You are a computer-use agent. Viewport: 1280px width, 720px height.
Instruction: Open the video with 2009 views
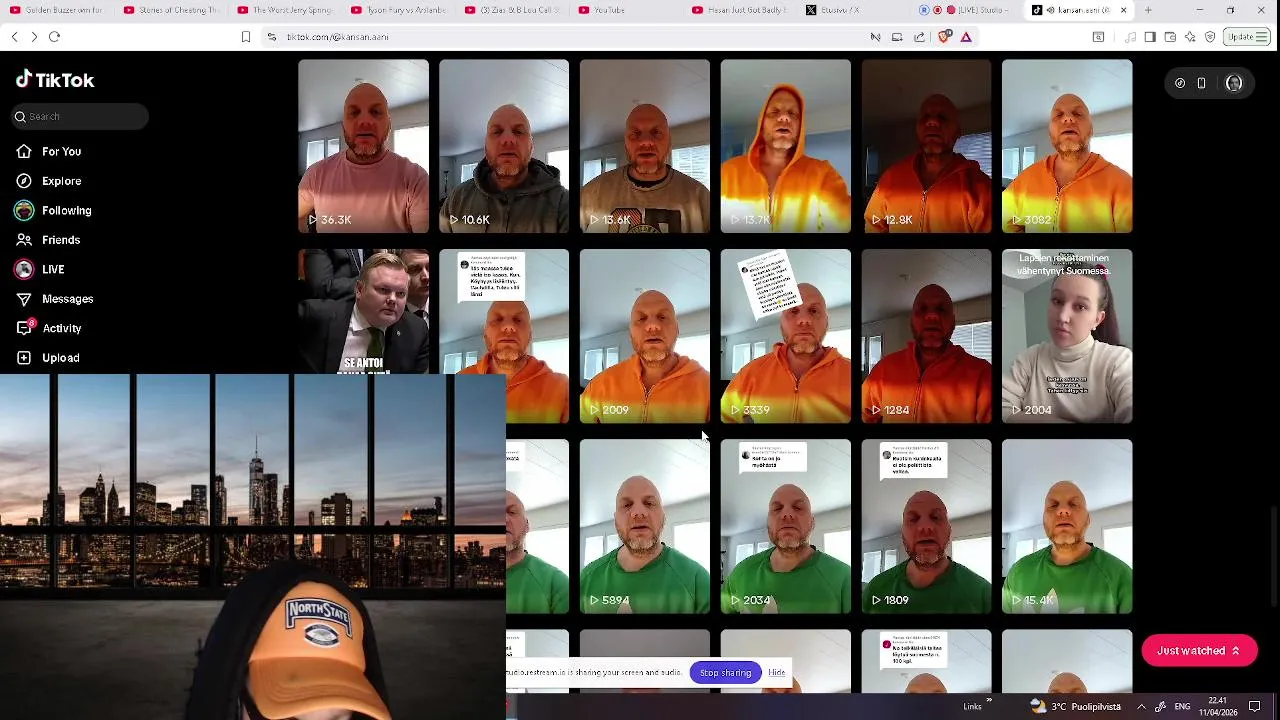coord(645,336)
